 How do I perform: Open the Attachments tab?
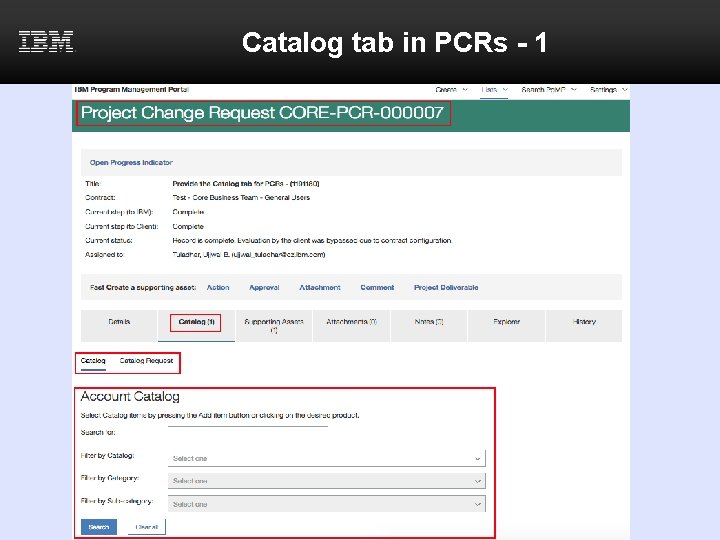[351, 326]
